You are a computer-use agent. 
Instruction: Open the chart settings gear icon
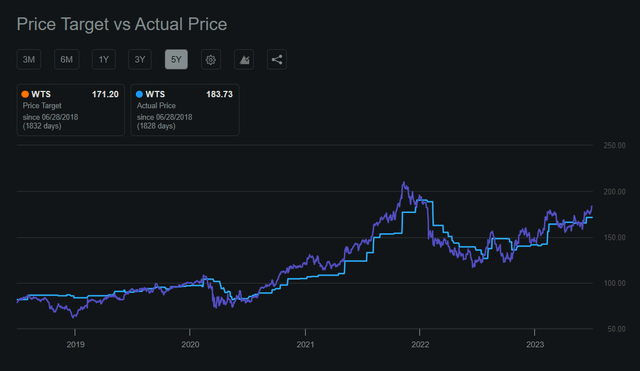pos(211,60)
